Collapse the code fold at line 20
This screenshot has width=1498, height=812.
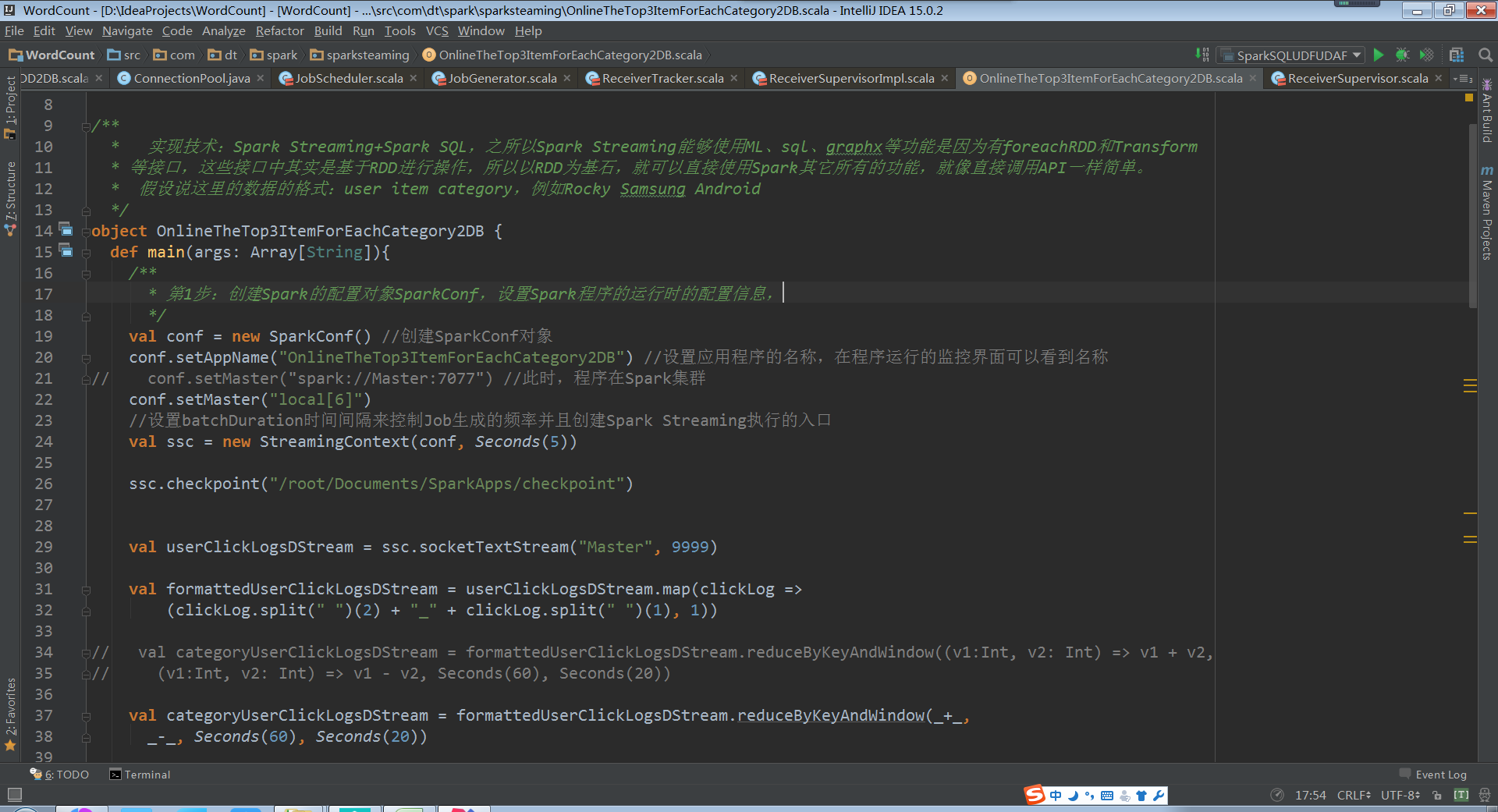86,358
